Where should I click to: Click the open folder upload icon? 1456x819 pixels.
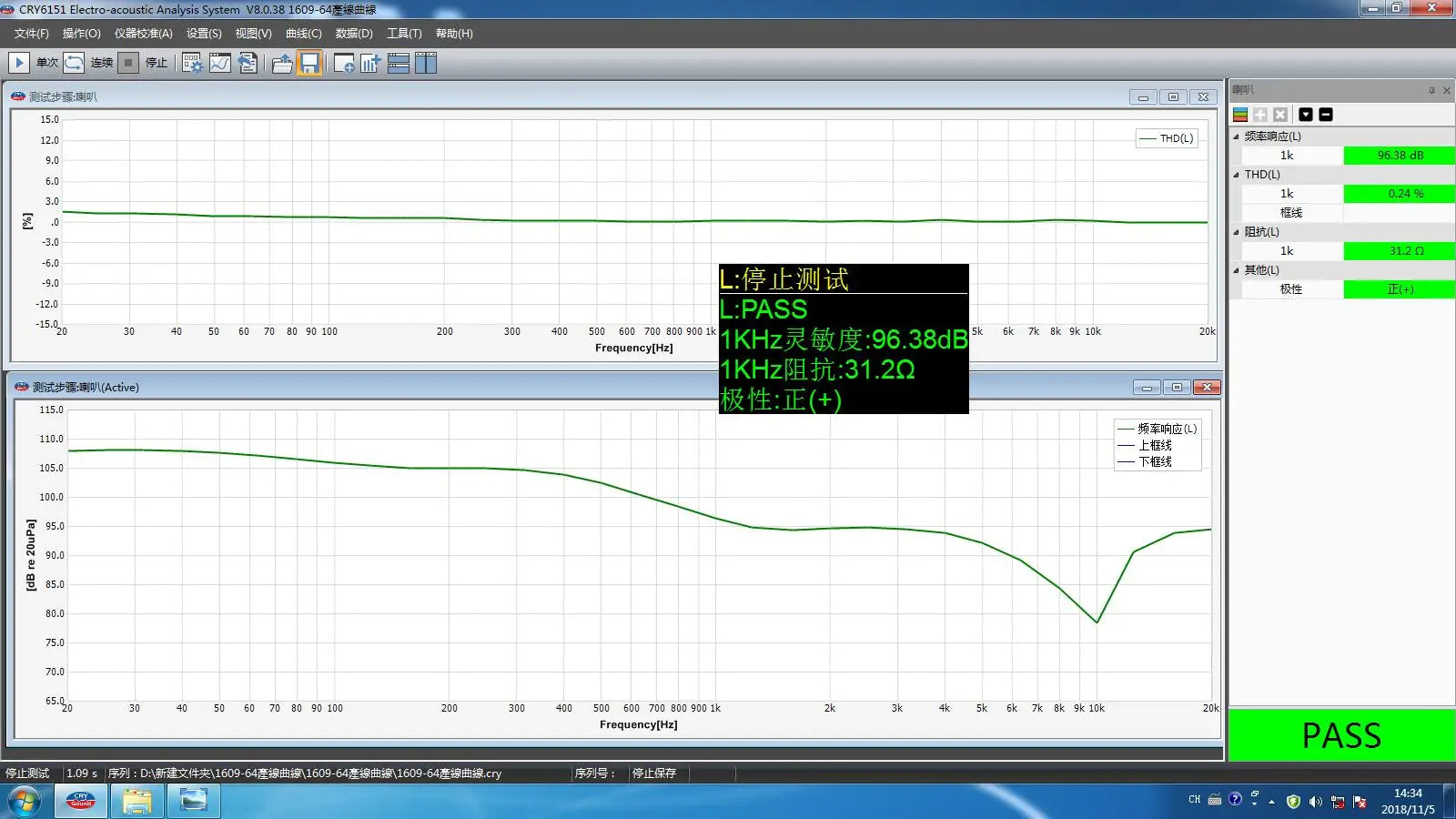[x=282, y=63]
